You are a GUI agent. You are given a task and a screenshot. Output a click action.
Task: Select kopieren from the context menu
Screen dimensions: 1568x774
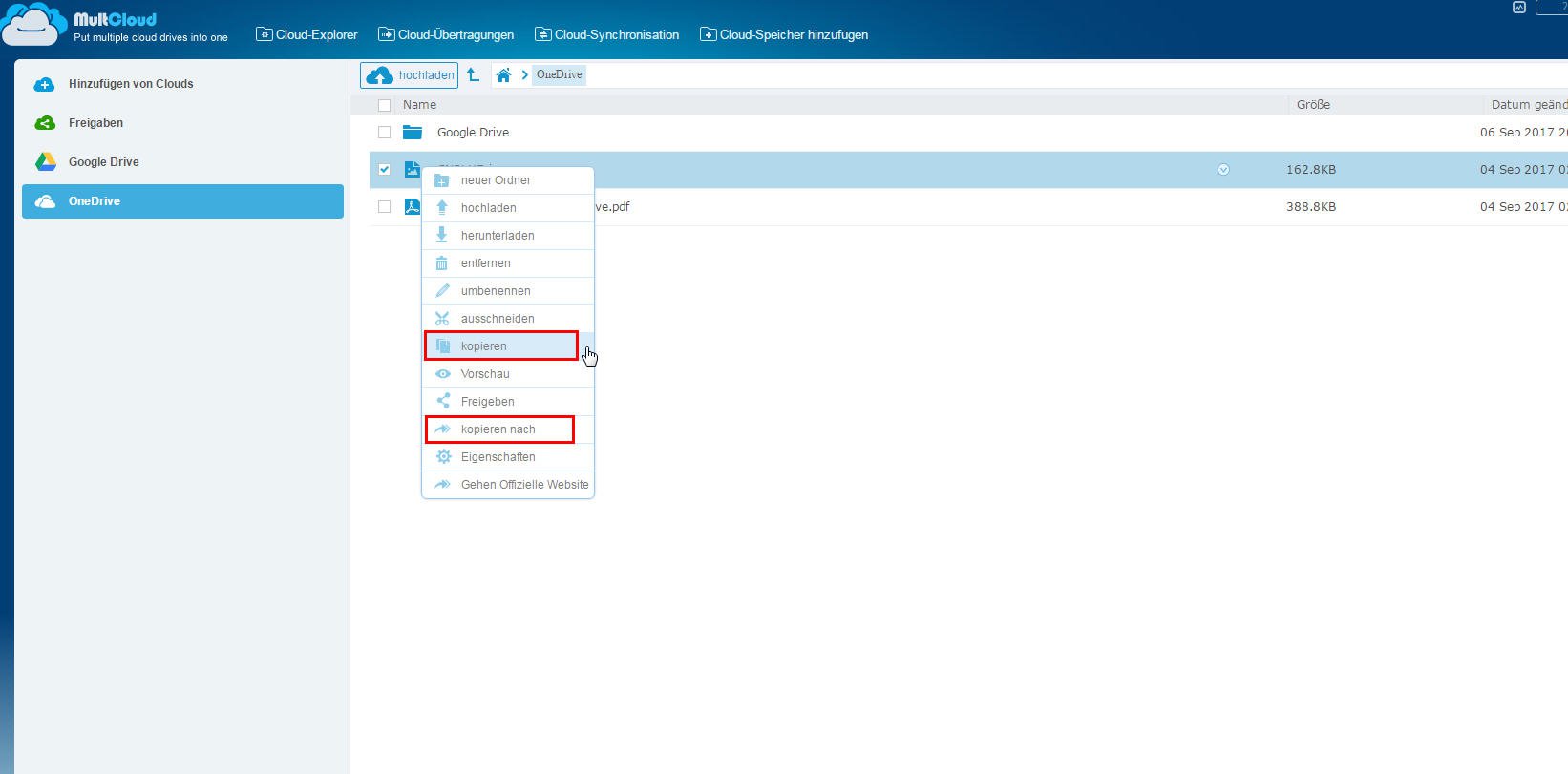tap(484, 346)
